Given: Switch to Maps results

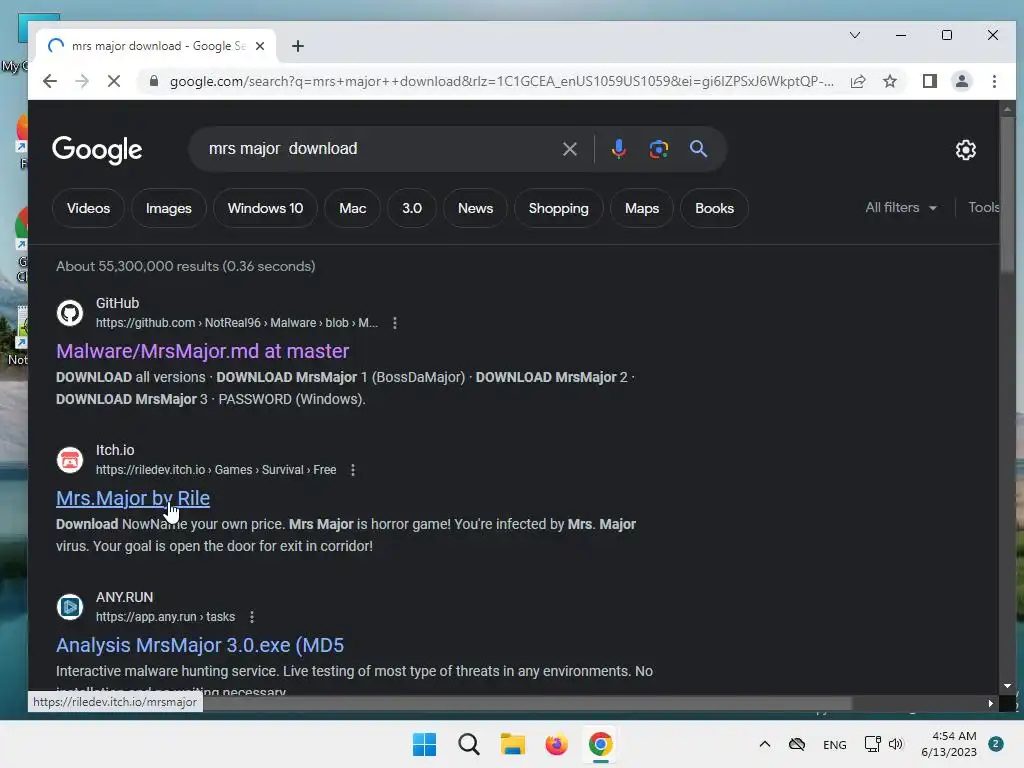Looking at the screenshot, I should [x=642, y=208].
